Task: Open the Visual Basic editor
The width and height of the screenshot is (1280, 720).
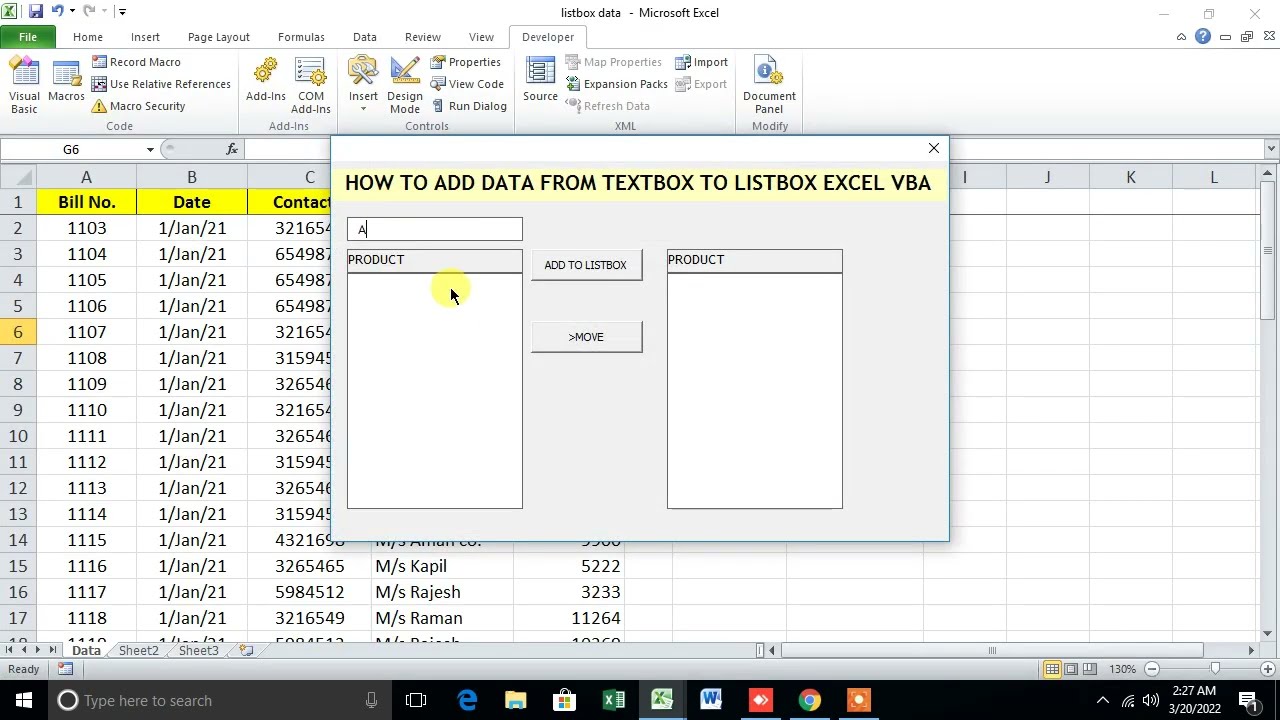Action: click(24, 84)
